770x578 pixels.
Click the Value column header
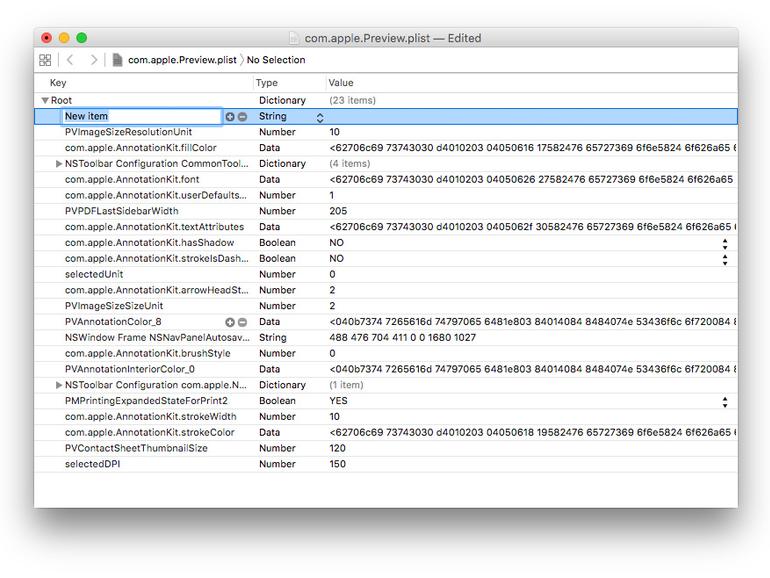click(x=341, y=83)
